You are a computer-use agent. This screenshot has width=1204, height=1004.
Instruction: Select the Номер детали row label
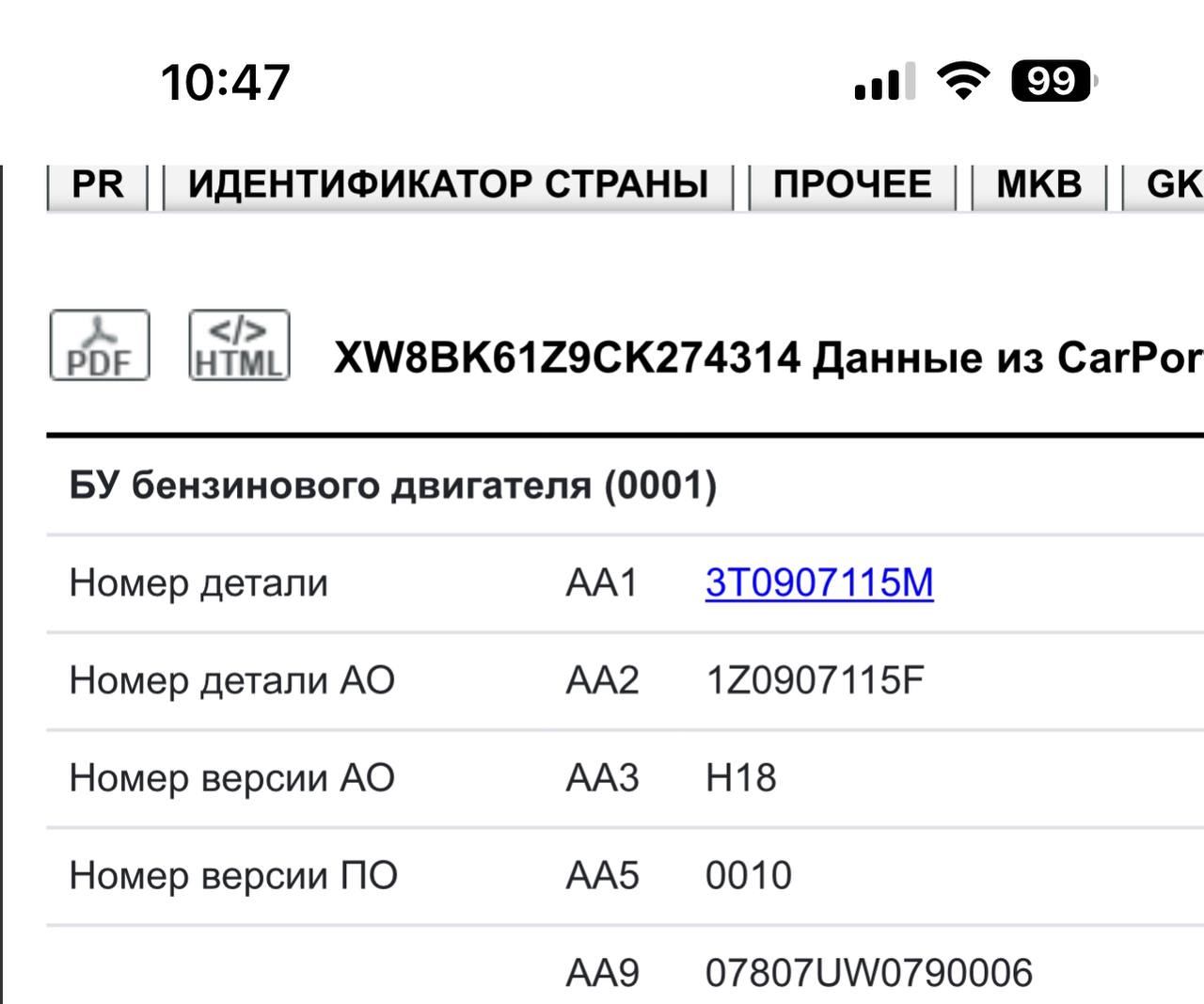[x=198, y=583]
